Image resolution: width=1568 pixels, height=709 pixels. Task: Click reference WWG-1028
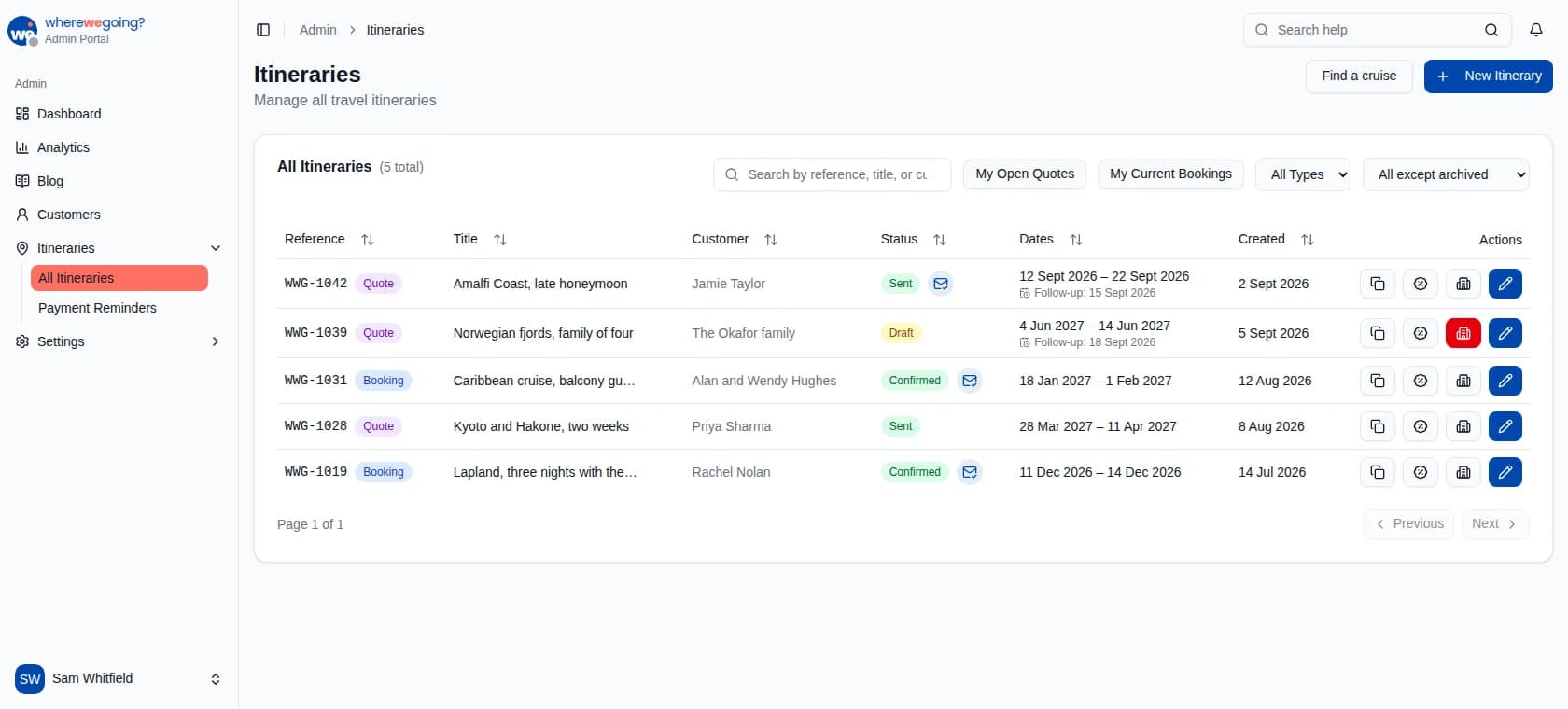coord(315,426)
